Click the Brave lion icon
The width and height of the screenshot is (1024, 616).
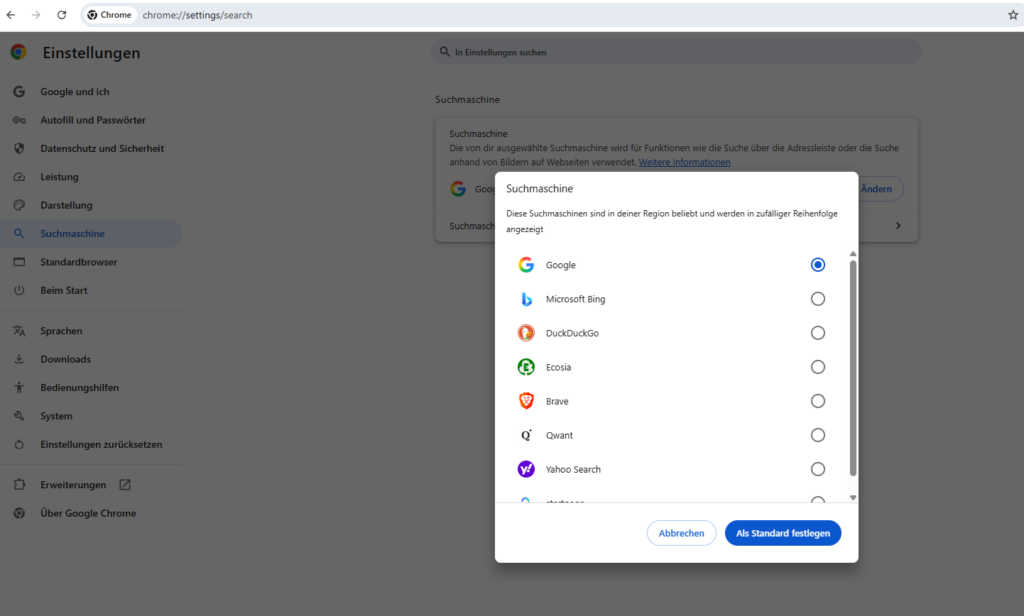tap(526, 401)
